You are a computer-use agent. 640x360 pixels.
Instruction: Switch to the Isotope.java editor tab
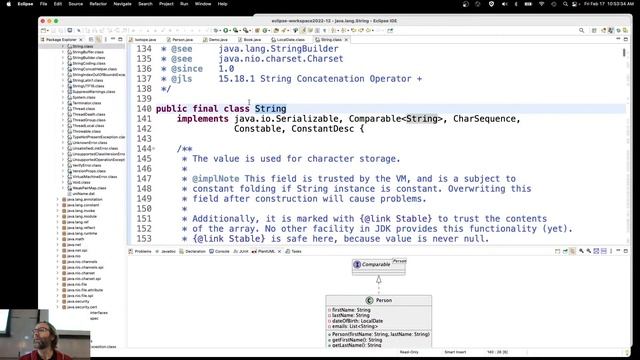pyautogui.click(x=143, y=40)
